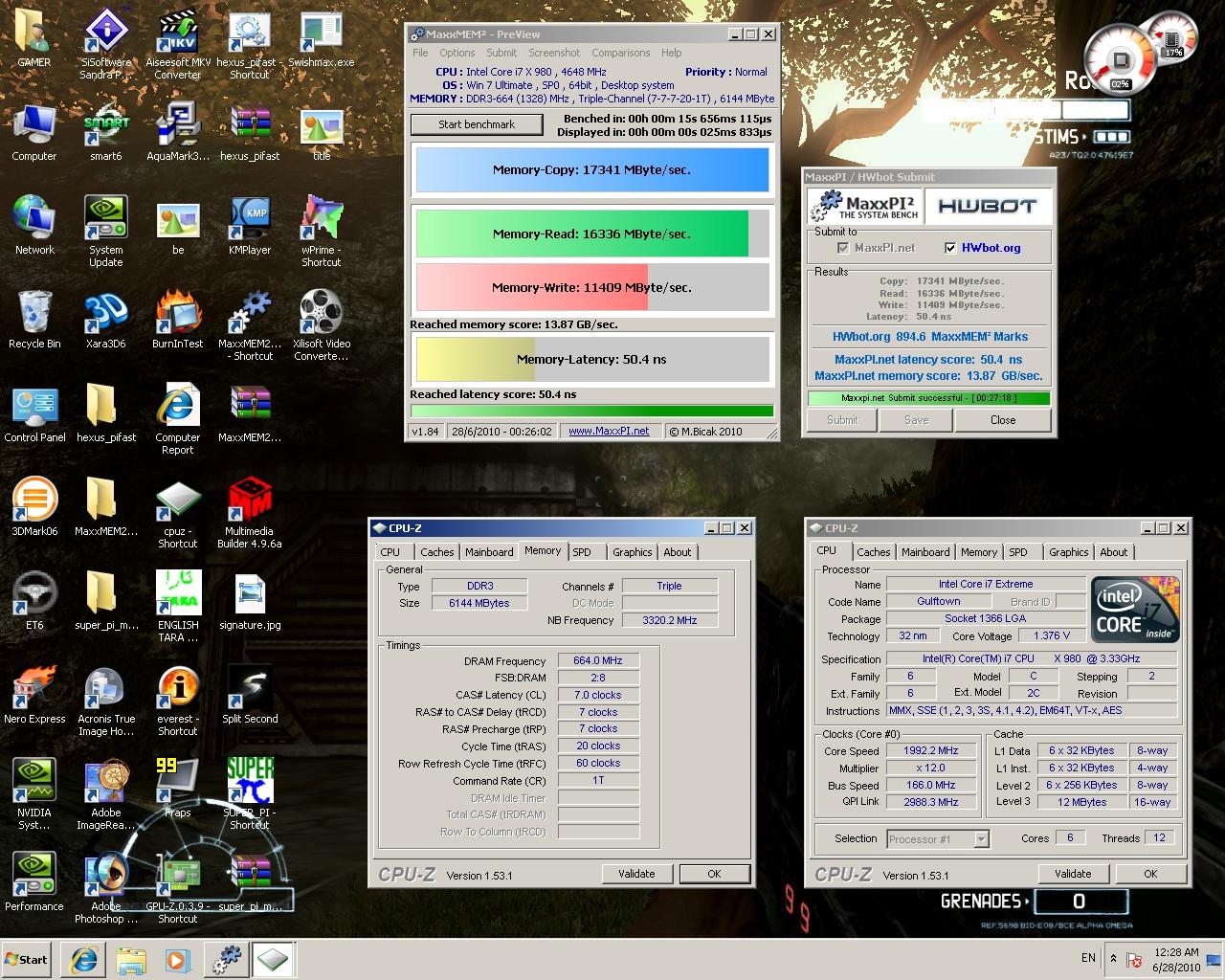Open the Options menu in MaxxMEM
The height and width of the screenshot is (980, 1225).
tap(457, 53)
